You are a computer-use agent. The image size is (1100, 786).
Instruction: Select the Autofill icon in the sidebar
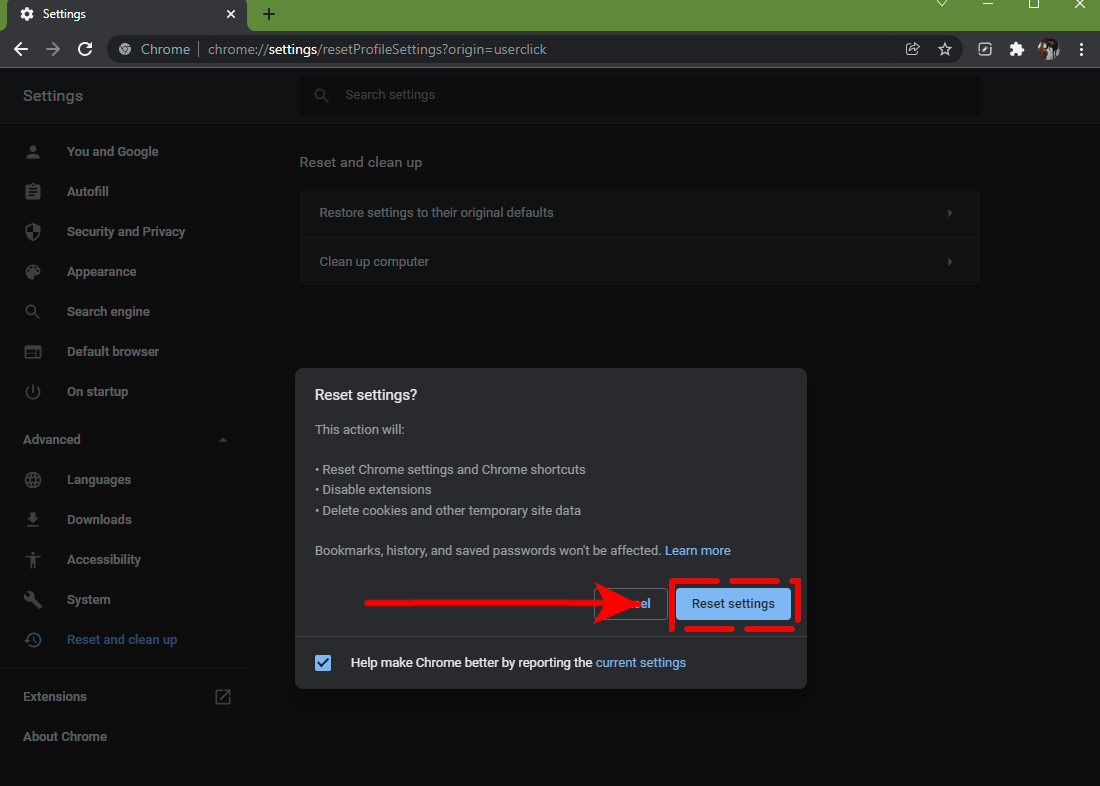point(33,191)
